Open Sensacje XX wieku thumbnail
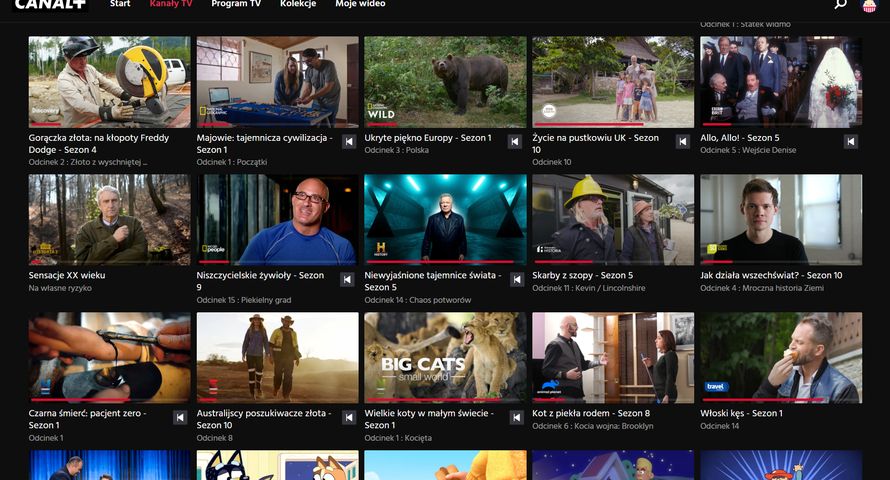The width and height of the screenshot is (890, 480). (110, 220)
